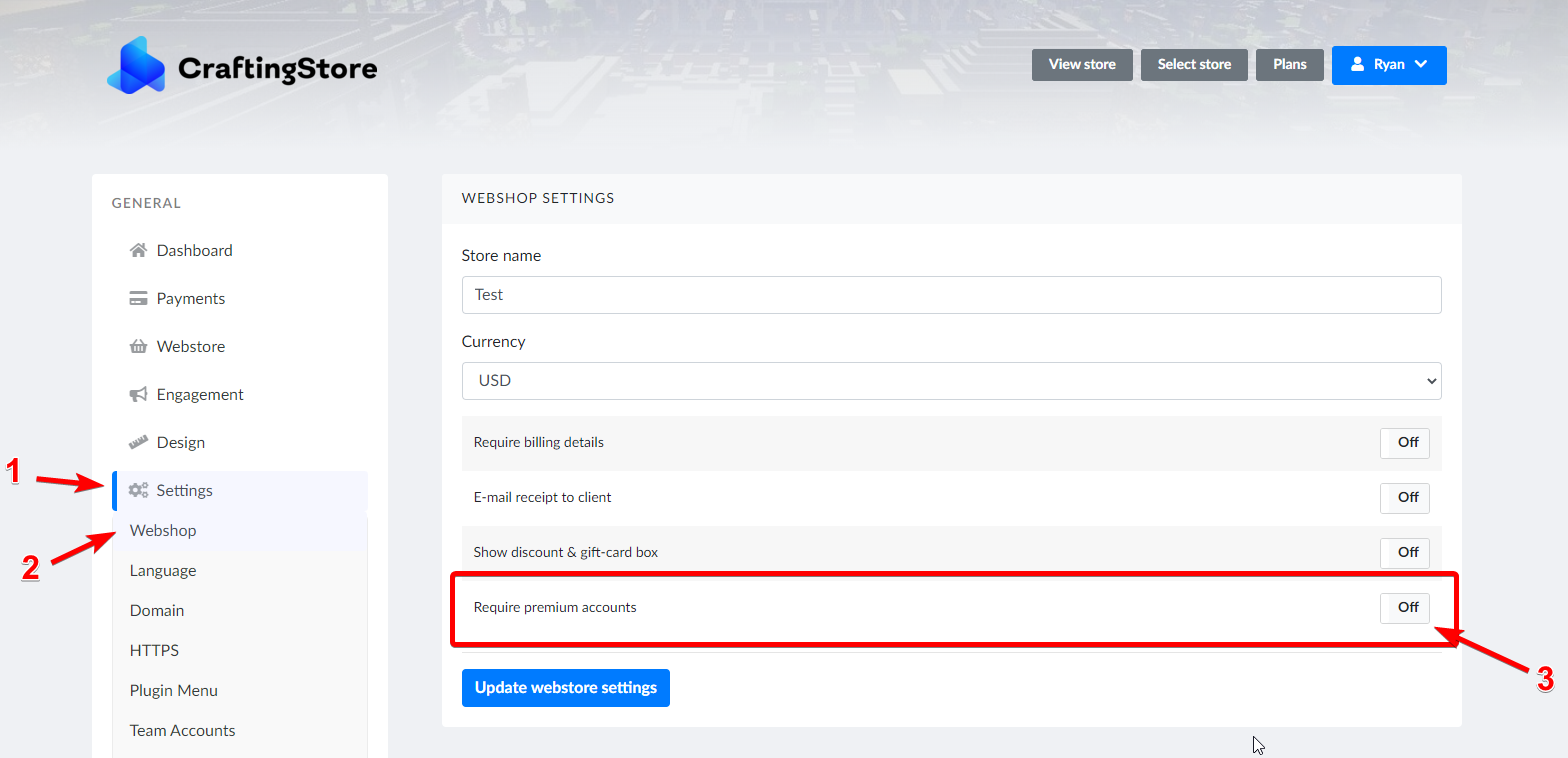Click the CraftingStore cube logo icon
This screenshot has height=758, width=1568.
(135, 65)
